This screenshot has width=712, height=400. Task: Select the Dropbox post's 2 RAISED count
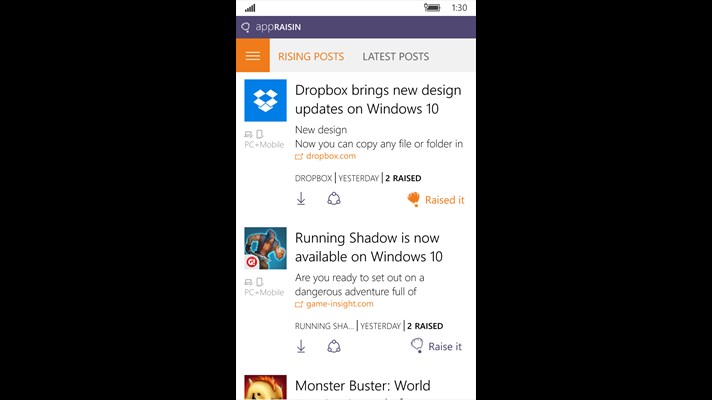[x=403, y=178]
